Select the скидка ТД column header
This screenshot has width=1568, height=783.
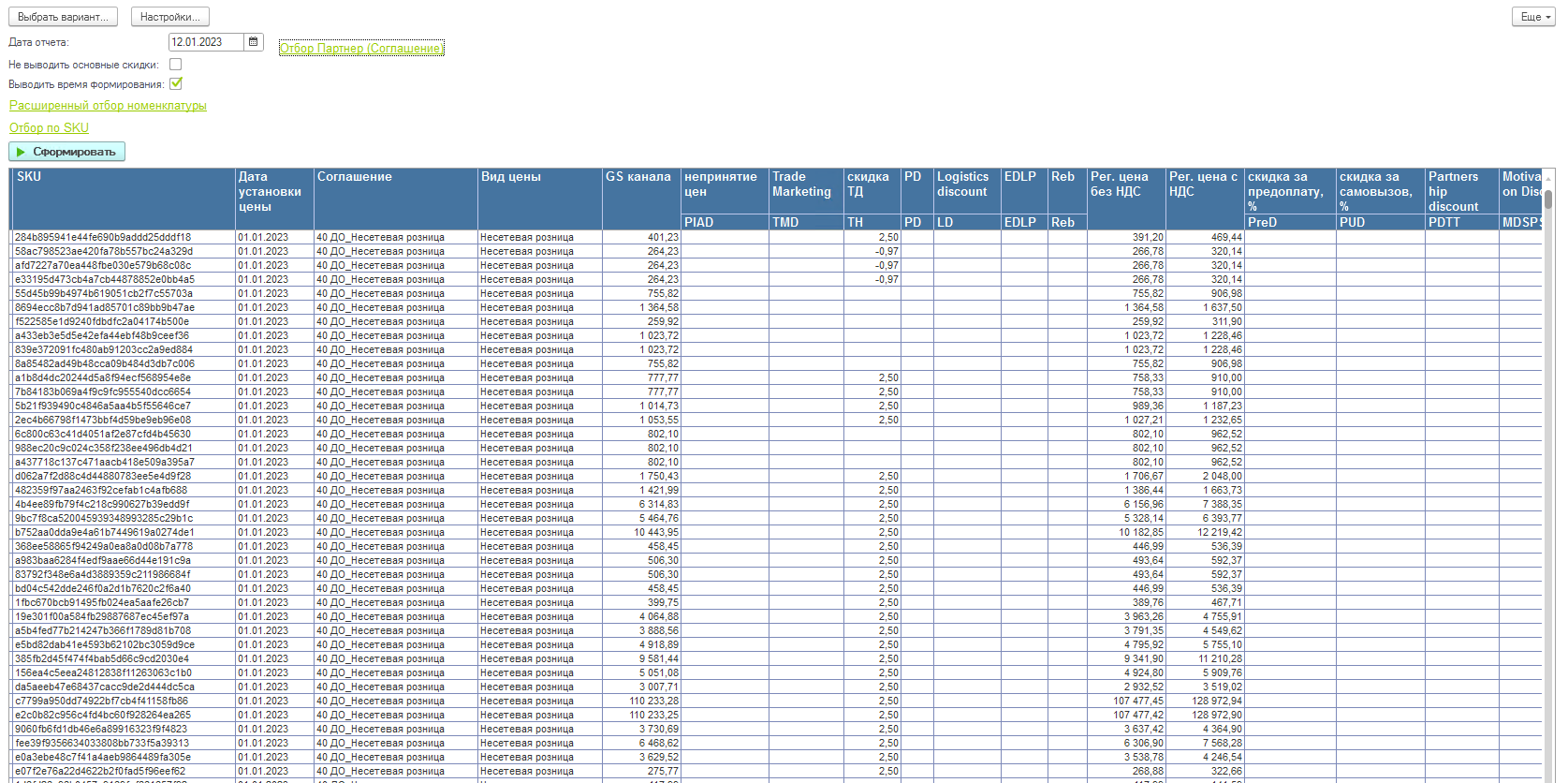[x=872, y=191]
